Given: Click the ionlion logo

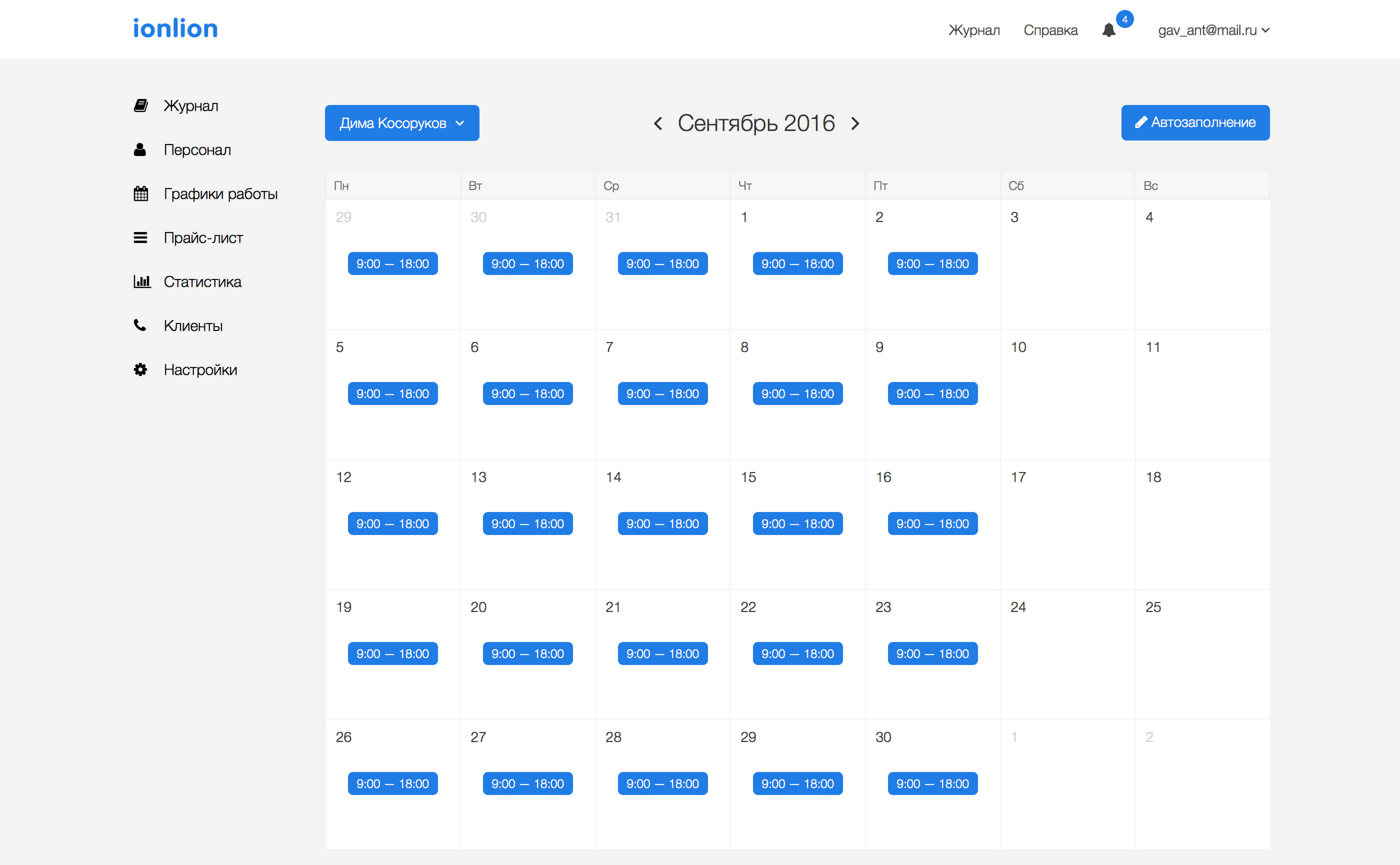Looking at the screenshot, I should (x=175, y=28).
